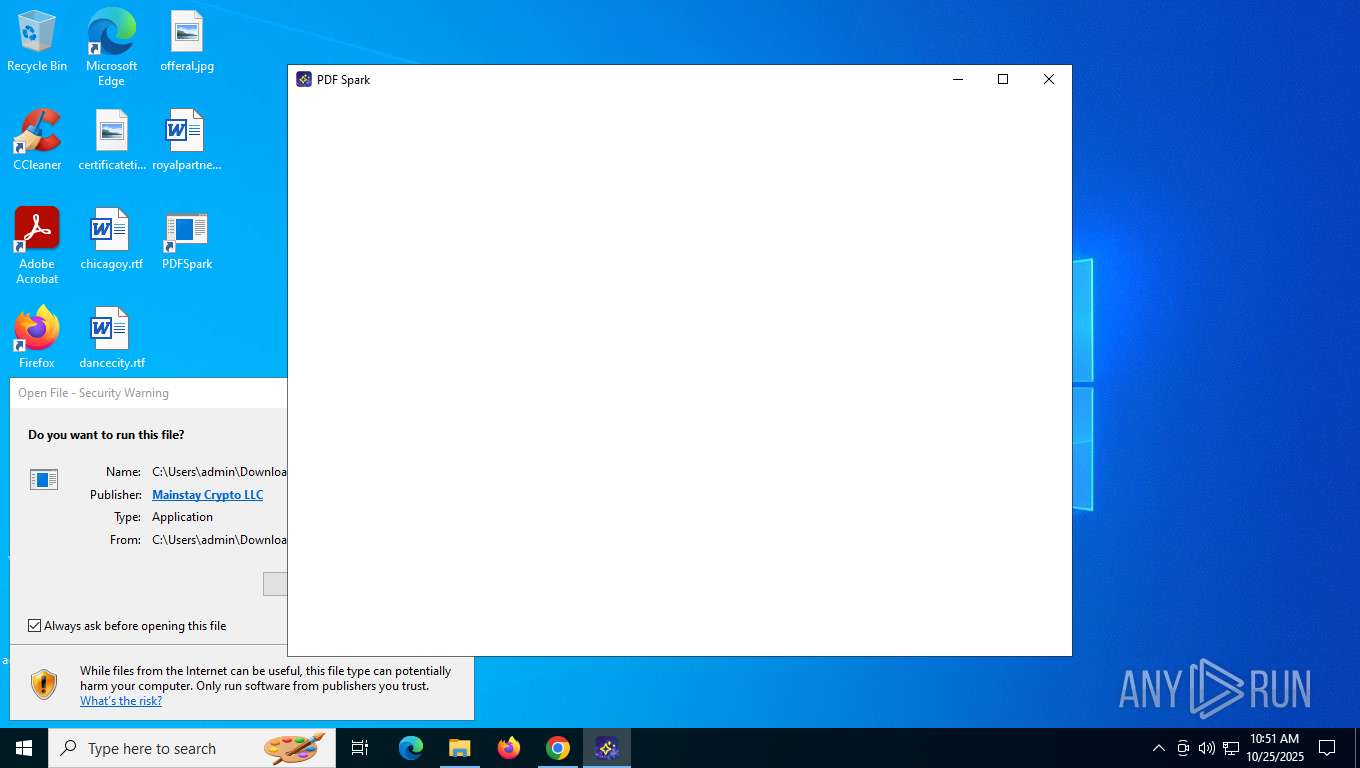The width and height of the screenshot is (1360, 768).
Task: Open Google Chrome from the taskbar
Action: [x=558, y=748]
